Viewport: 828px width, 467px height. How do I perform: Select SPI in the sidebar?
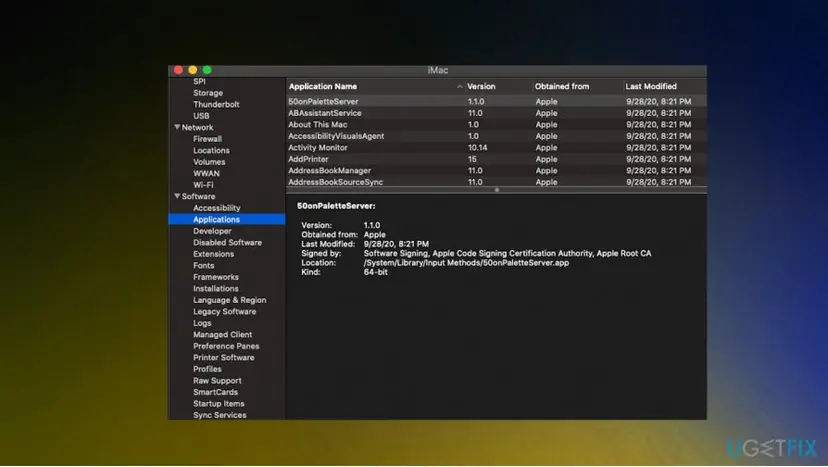click(x=199, y=81)
